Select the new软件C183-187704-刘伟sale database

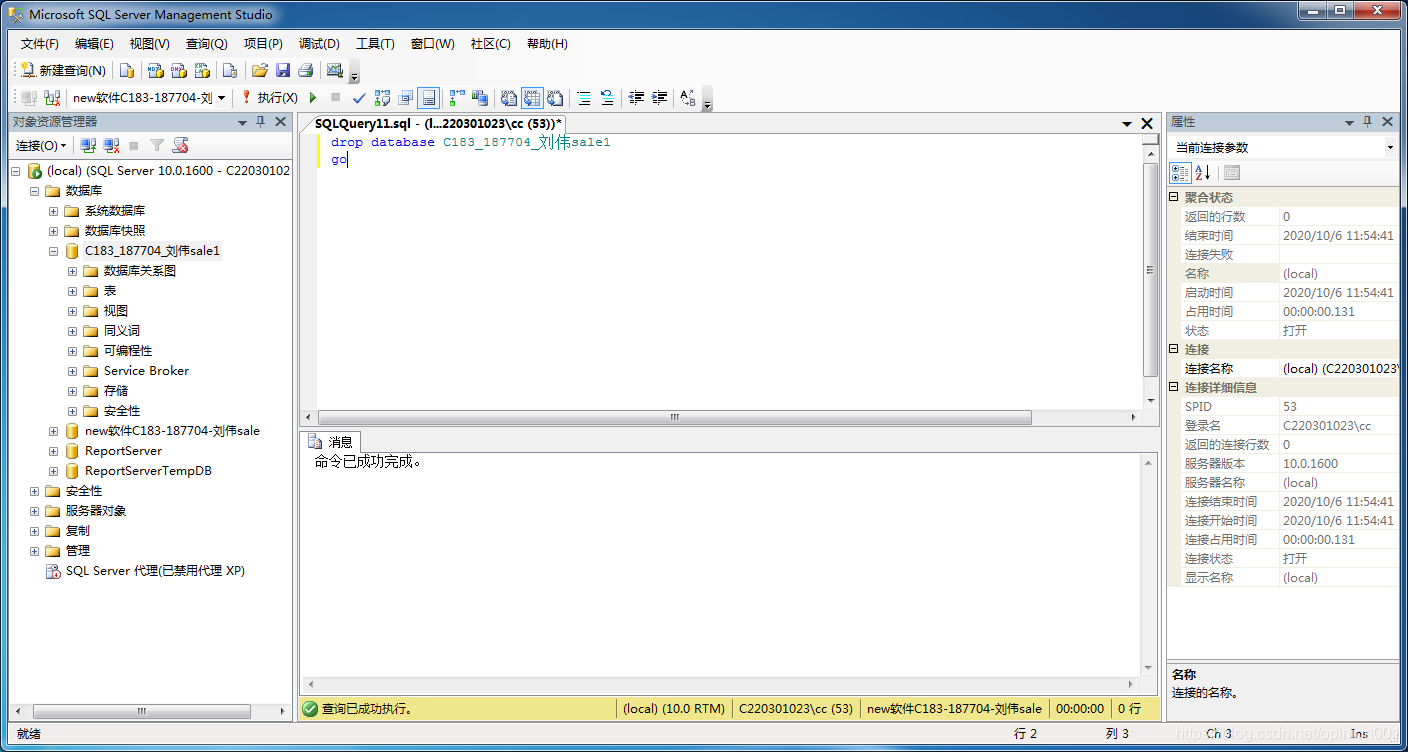(x=172, y=431)
